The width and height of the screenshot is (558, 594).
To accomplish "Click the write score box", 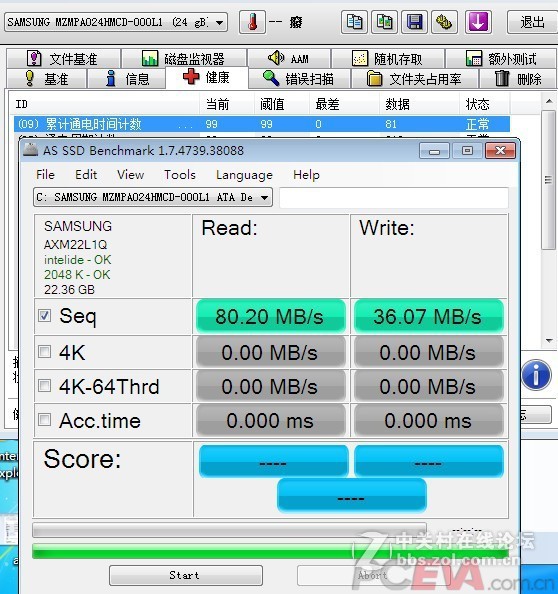I will tap(428, 461).
